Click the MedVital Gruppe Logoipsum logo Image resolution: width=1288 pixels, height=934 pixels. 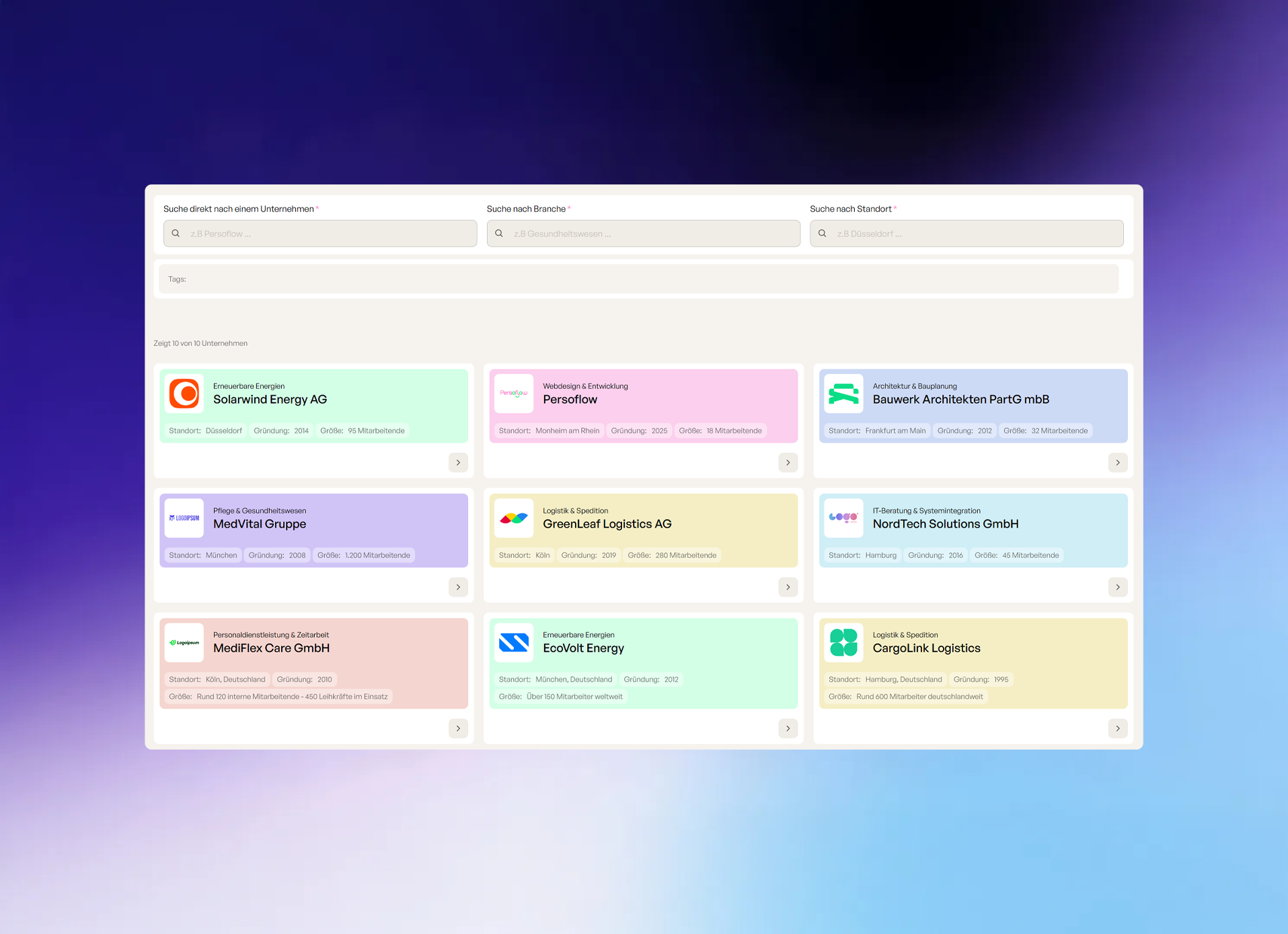coord(184,518)
